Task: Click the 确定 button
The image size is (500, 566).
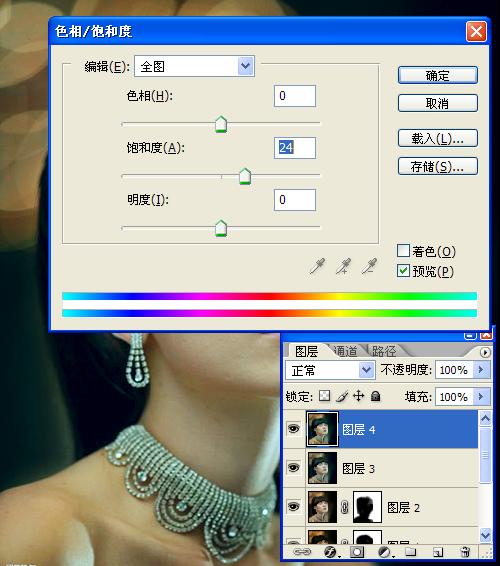Action: (438, 75)
